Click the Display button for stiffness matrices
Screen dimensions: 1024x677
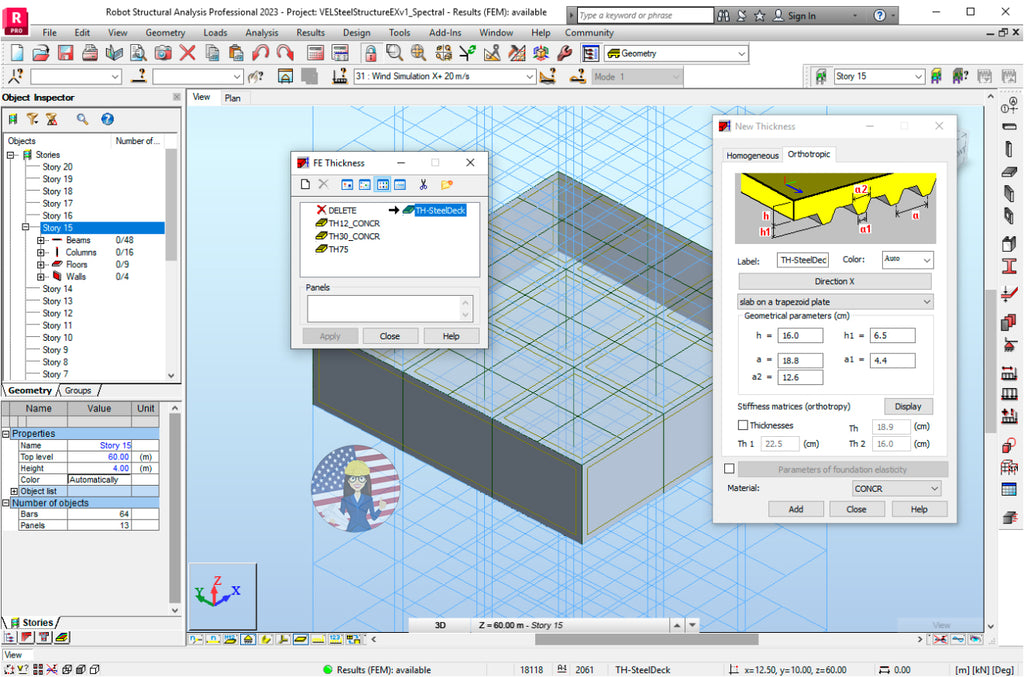[x=908, y=406]
